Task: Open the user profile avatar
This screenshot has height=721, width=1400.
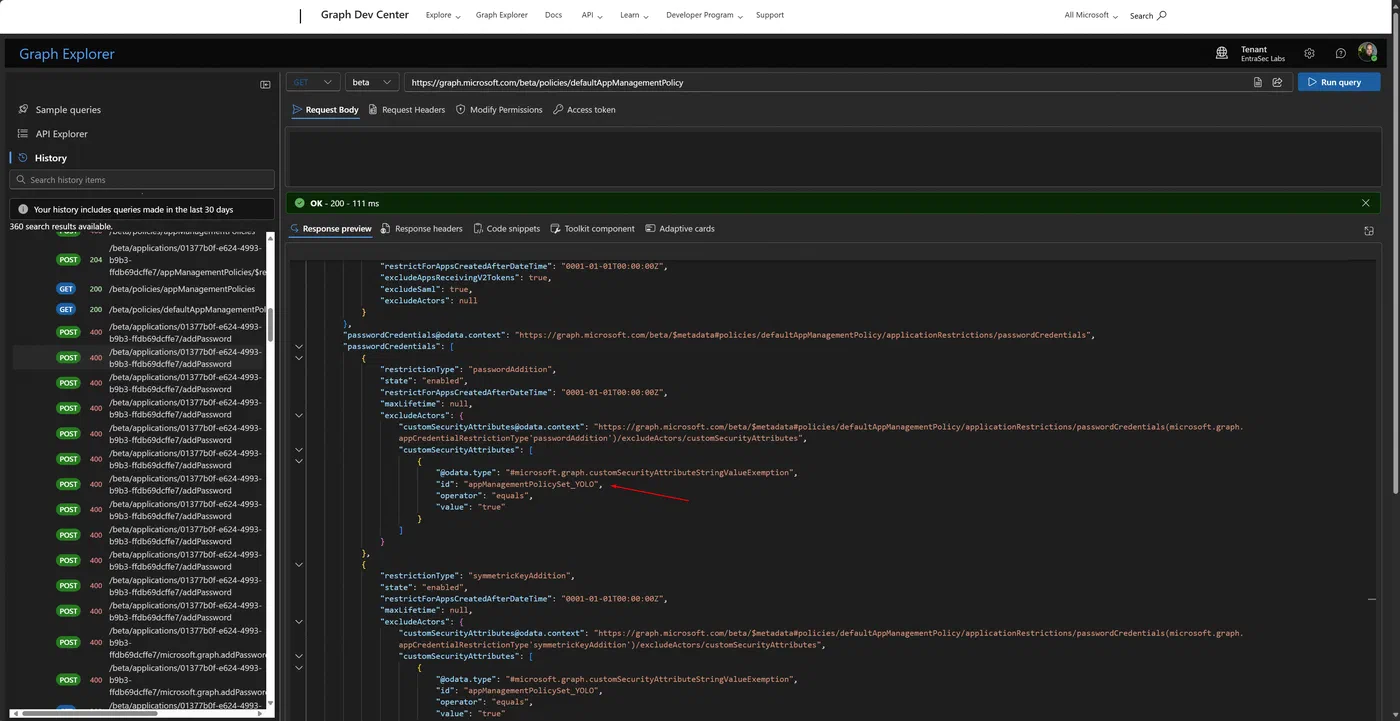Action: [x=1367, y=53]
